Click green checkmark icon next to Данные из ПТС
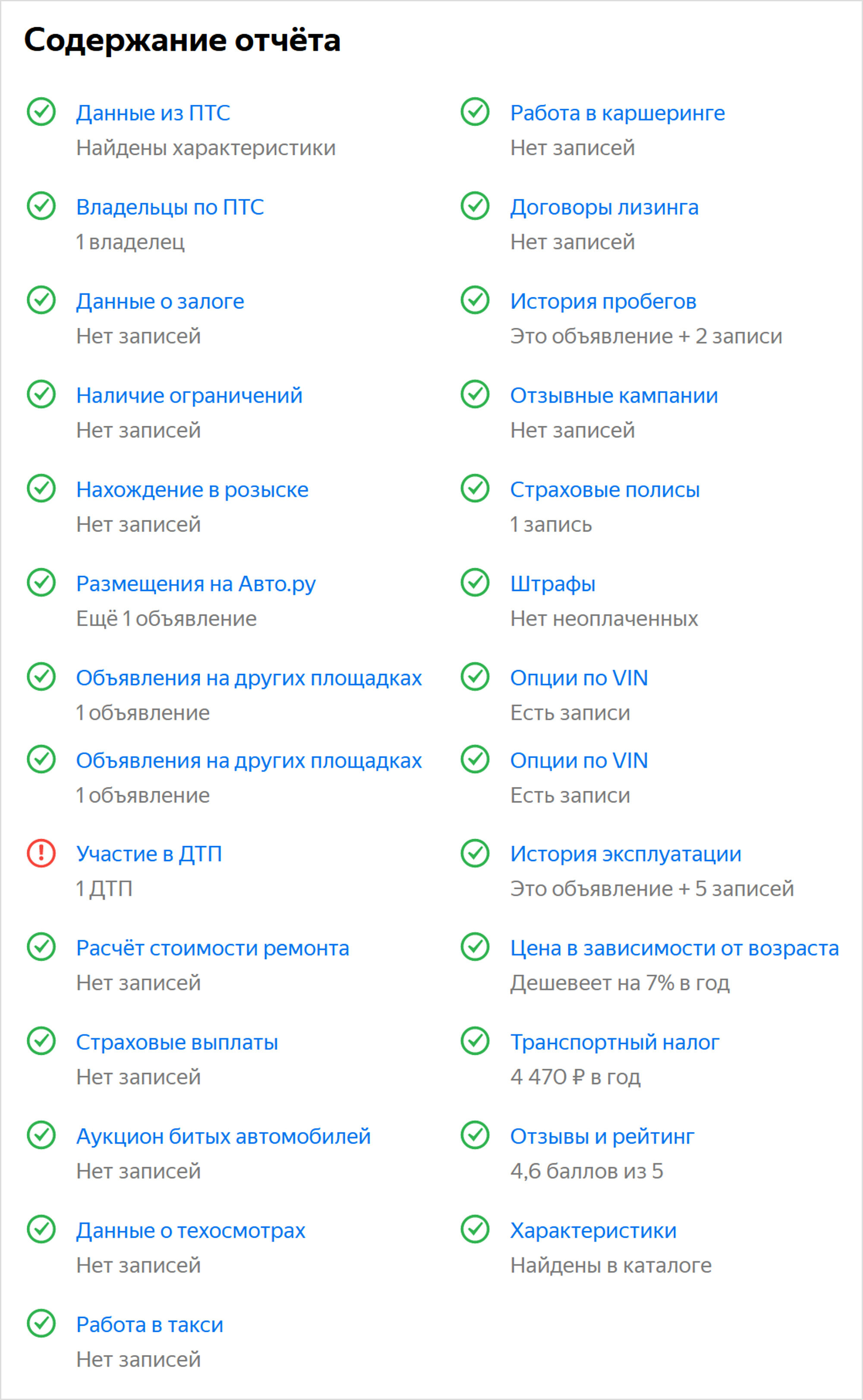 point(41,112)
